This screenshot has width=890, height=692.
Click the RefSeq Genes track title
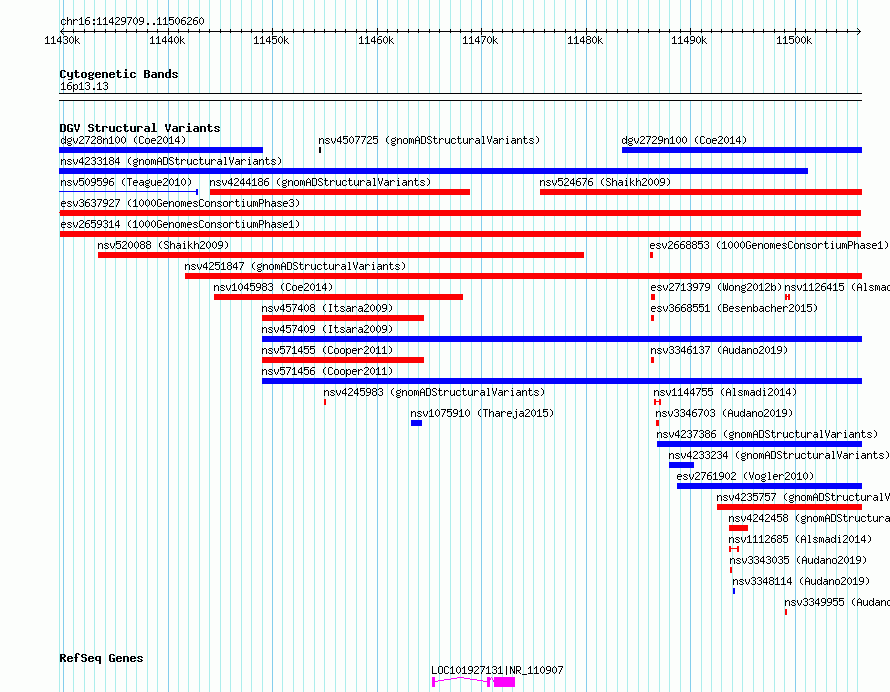(101, 659)
